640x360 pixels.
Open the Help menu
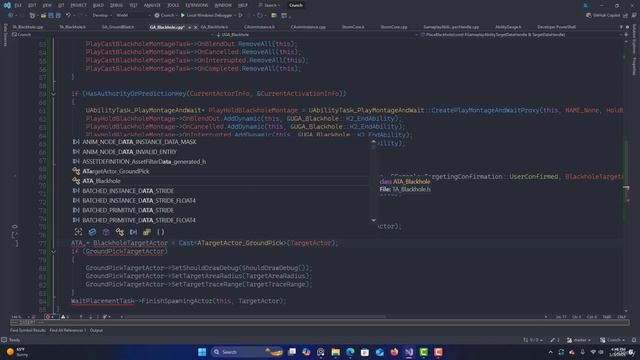click(x=243, y=5)
